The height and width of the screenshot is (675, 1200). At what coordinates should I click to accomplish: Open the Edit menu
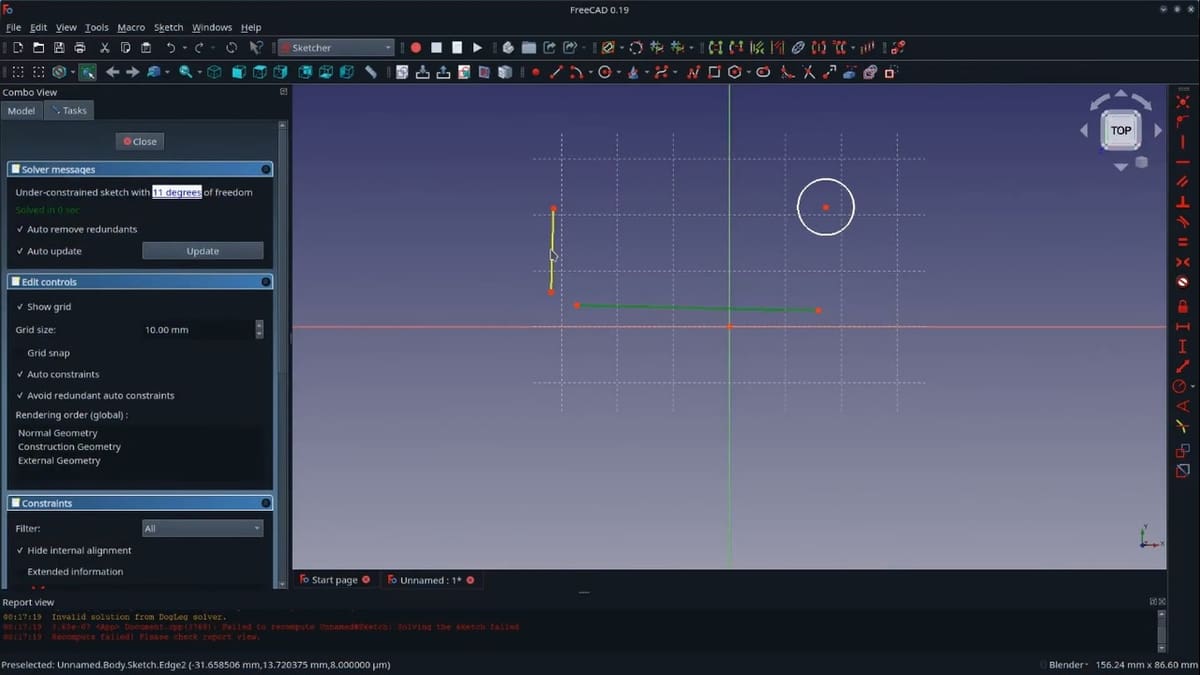39,27
